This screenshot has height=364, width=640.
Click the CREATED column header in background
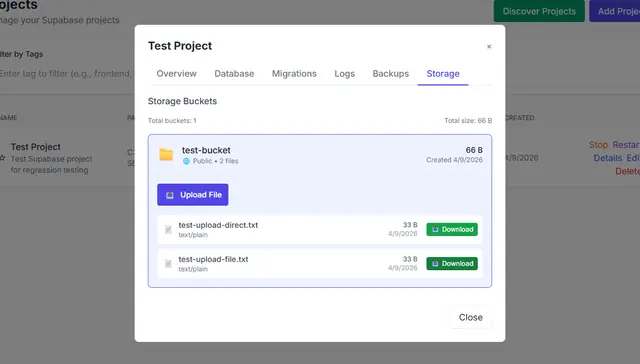[x=519, y=118]
